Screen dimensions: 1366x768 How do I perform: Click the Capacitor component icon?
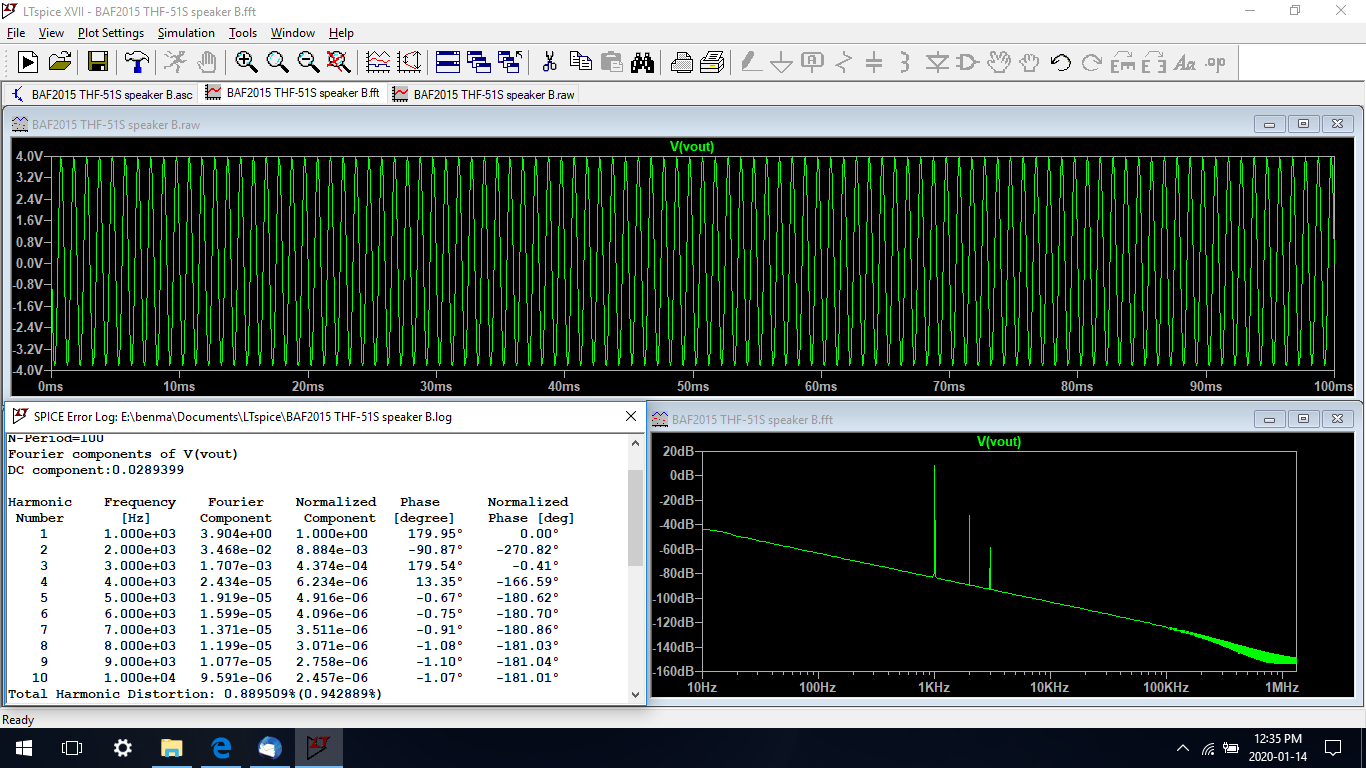(874, 62)
